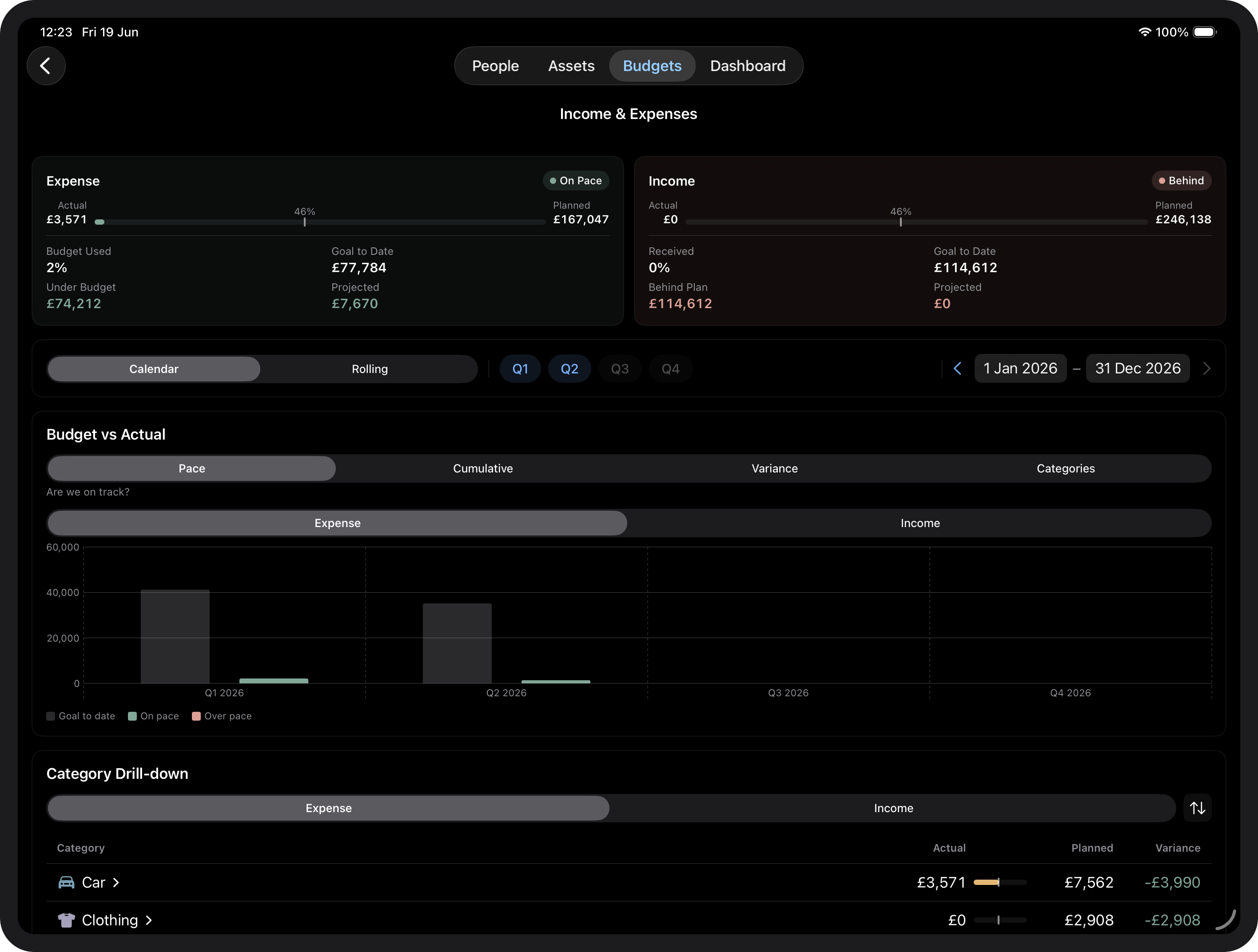Image resolution: width=1258 pixels, height=952 pixels.
Task: Enable the Q3 quarter filter
Action: [x=620, y=369]
